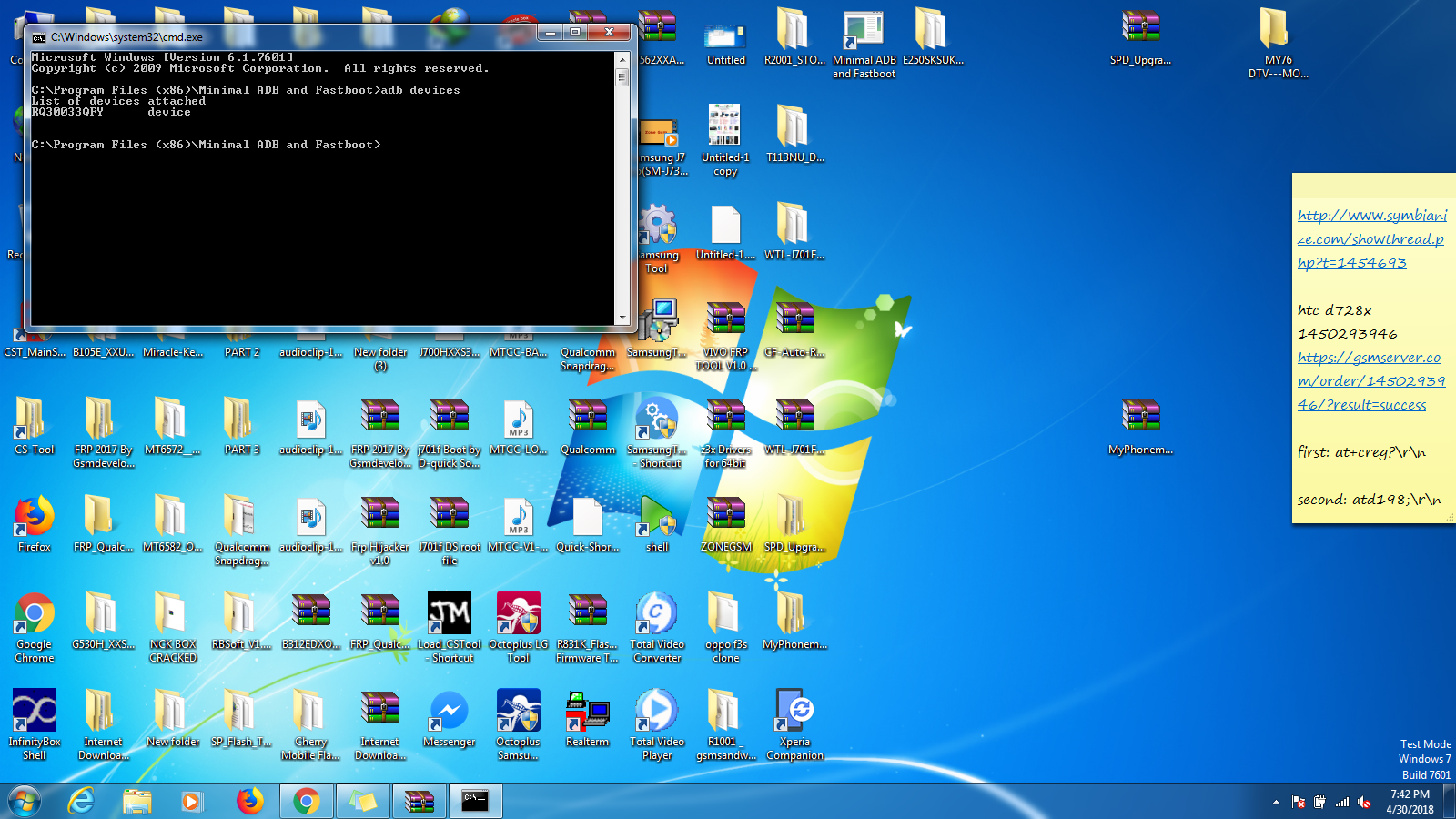
Task: Switch to WinRAR on the taskbar
Action: point(420,801)
